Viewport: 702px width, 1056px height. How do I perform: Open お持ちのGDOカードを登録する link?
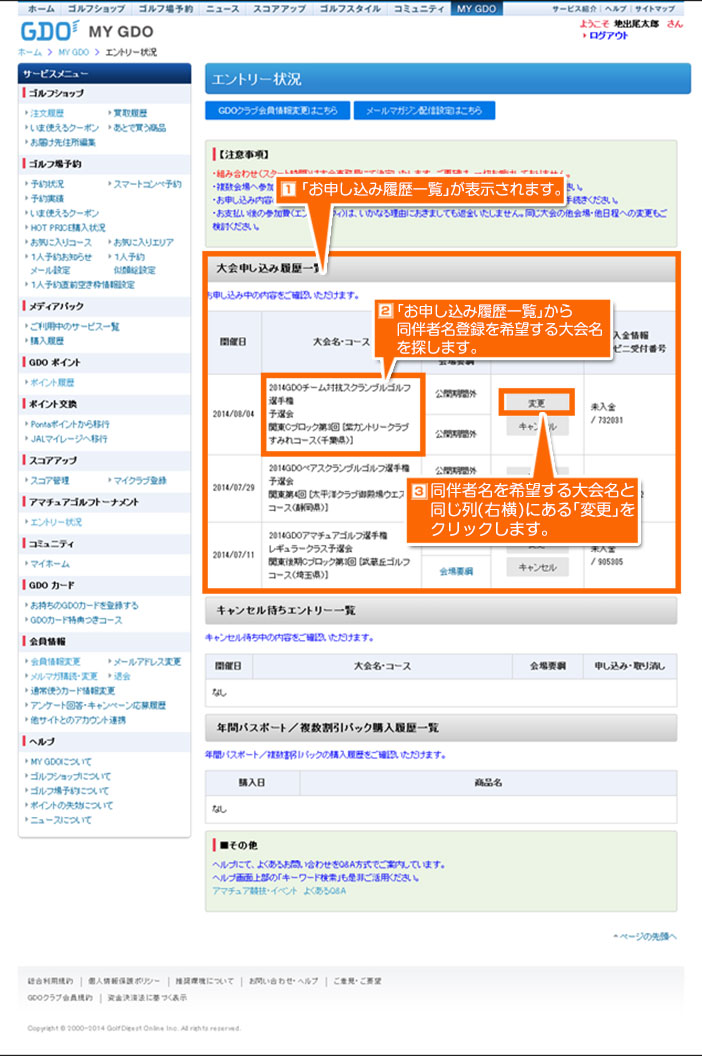pos(84,605)
